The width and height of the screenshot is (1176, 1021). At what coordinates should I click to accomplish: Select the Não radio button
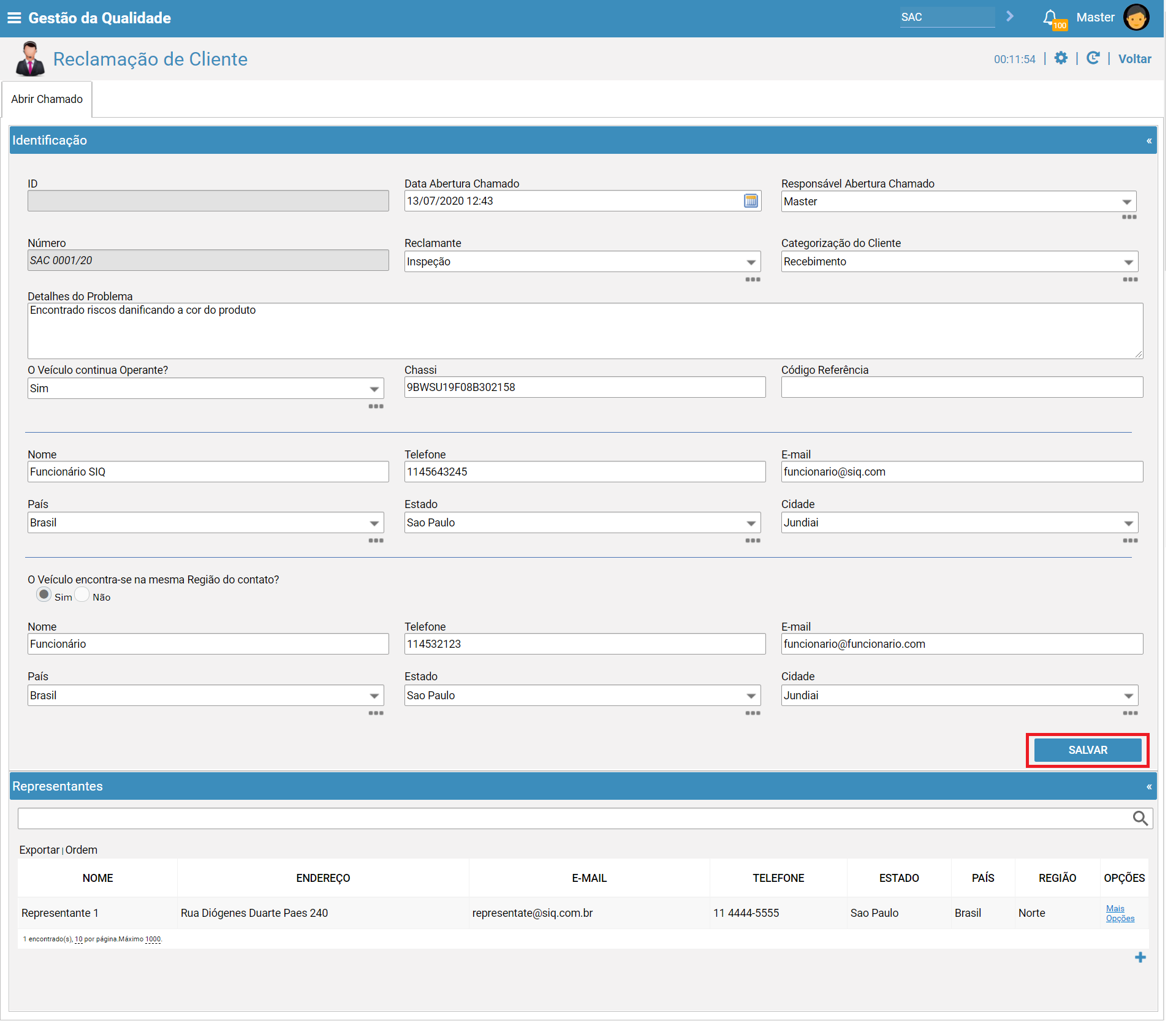click(82, 595)
